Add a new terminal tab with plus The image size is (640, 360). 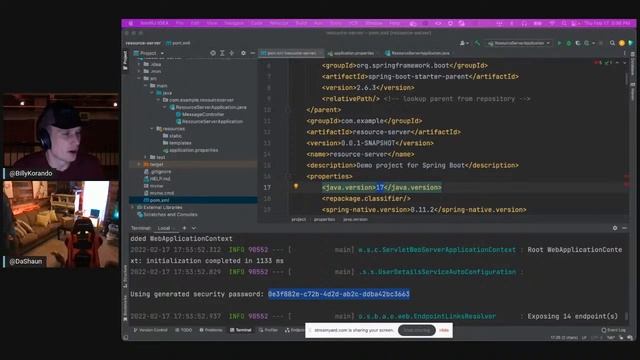tap(184, 228)
